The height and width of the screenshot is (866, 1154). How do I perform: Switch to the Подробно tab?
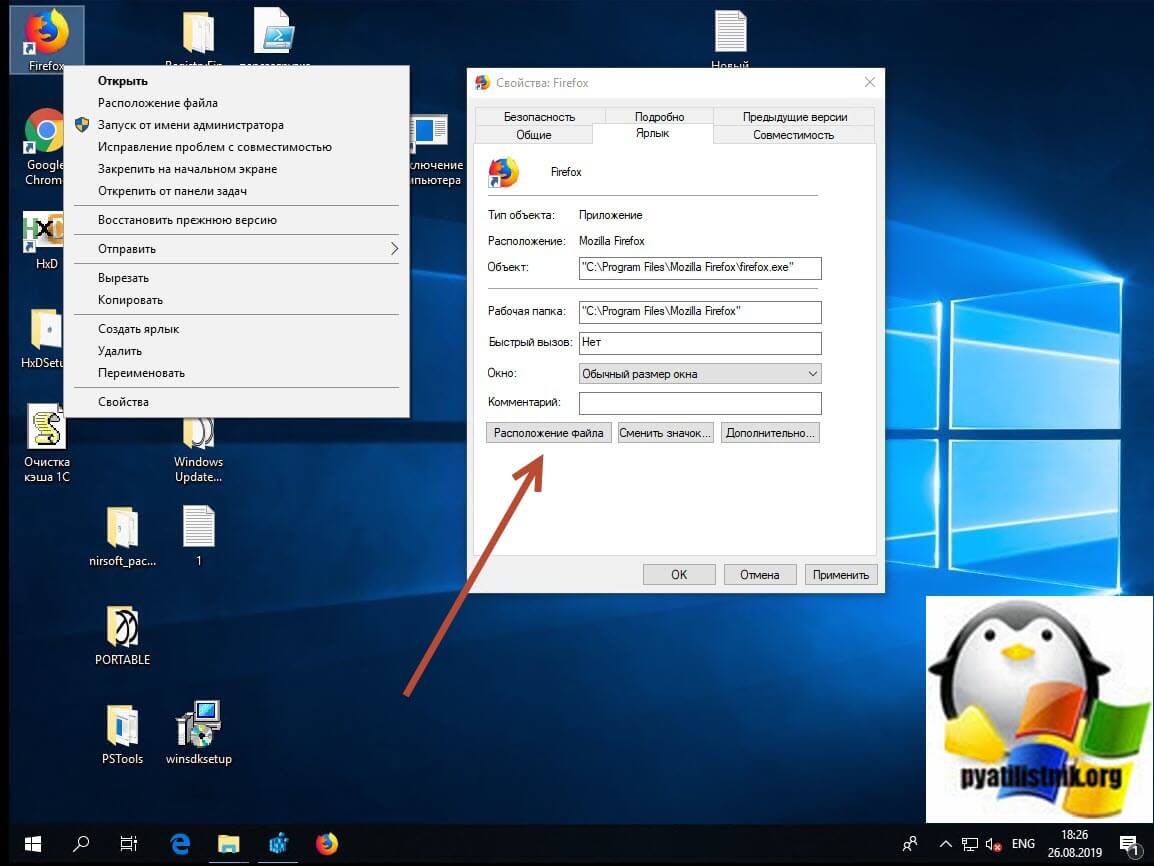click(659, 117)
